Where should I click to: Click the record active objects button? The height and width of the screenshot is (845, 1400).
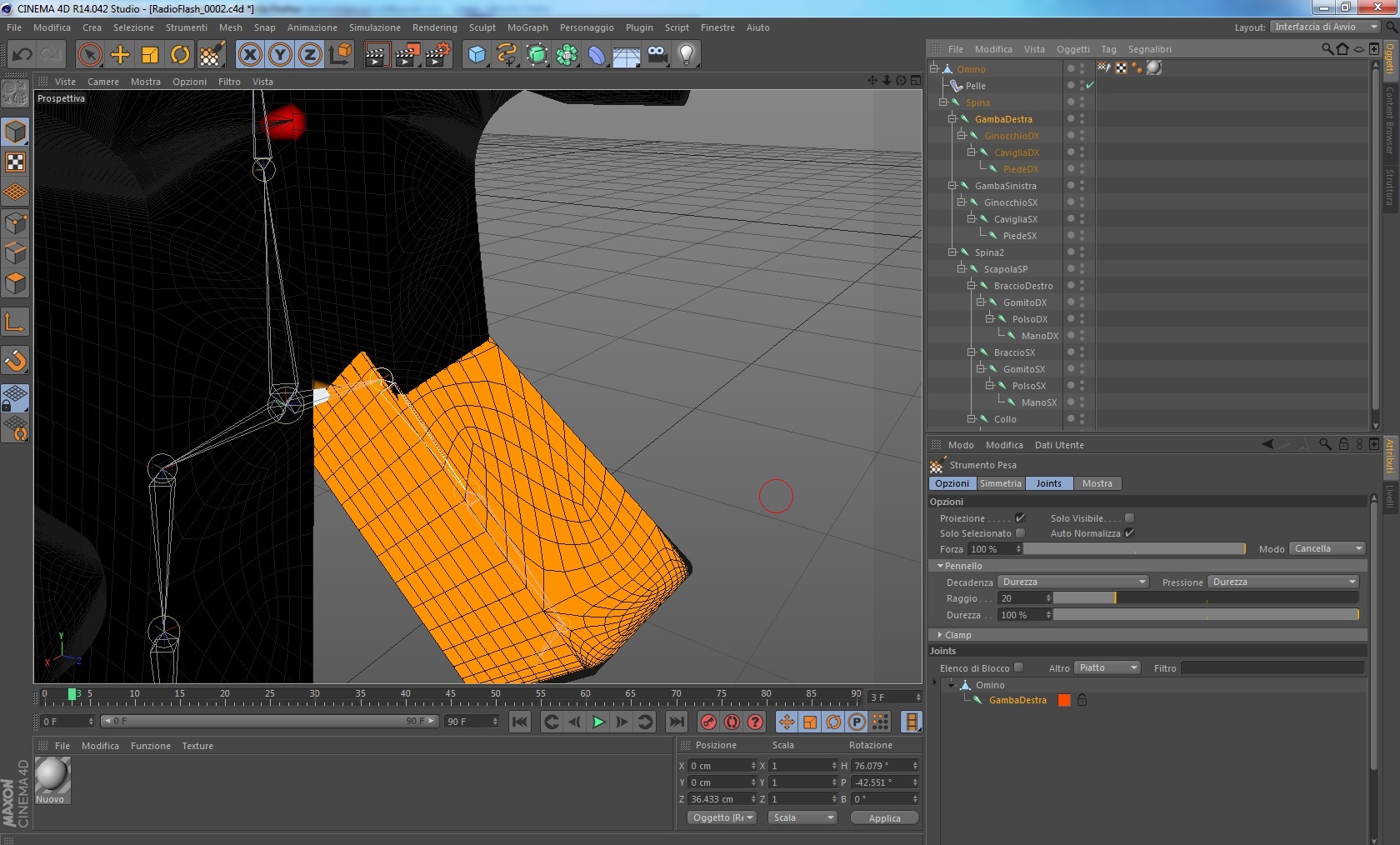pyautogui.click(x=708, y=722)
